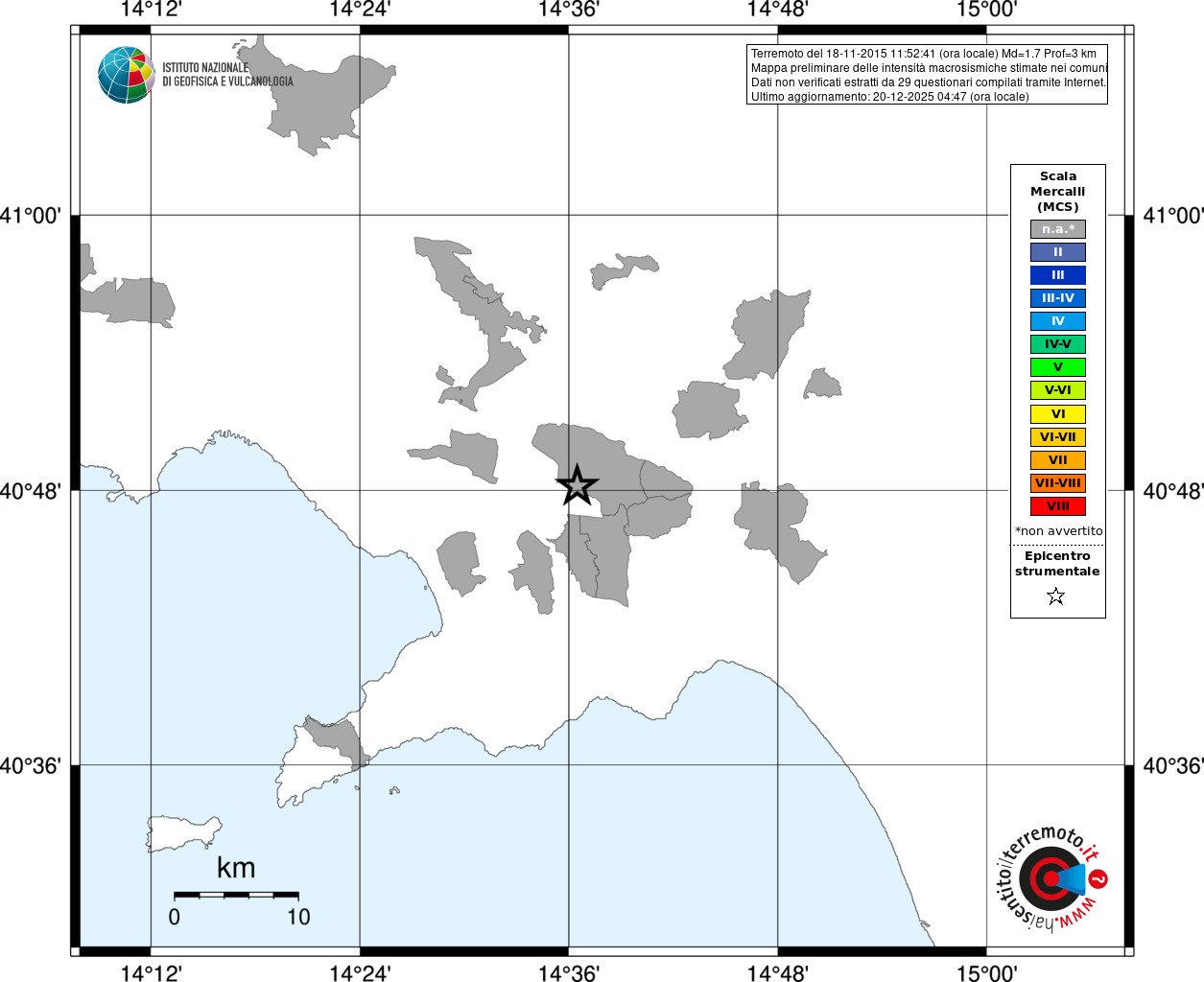Click the right 41°00' latitude label

click(1172, 216)
